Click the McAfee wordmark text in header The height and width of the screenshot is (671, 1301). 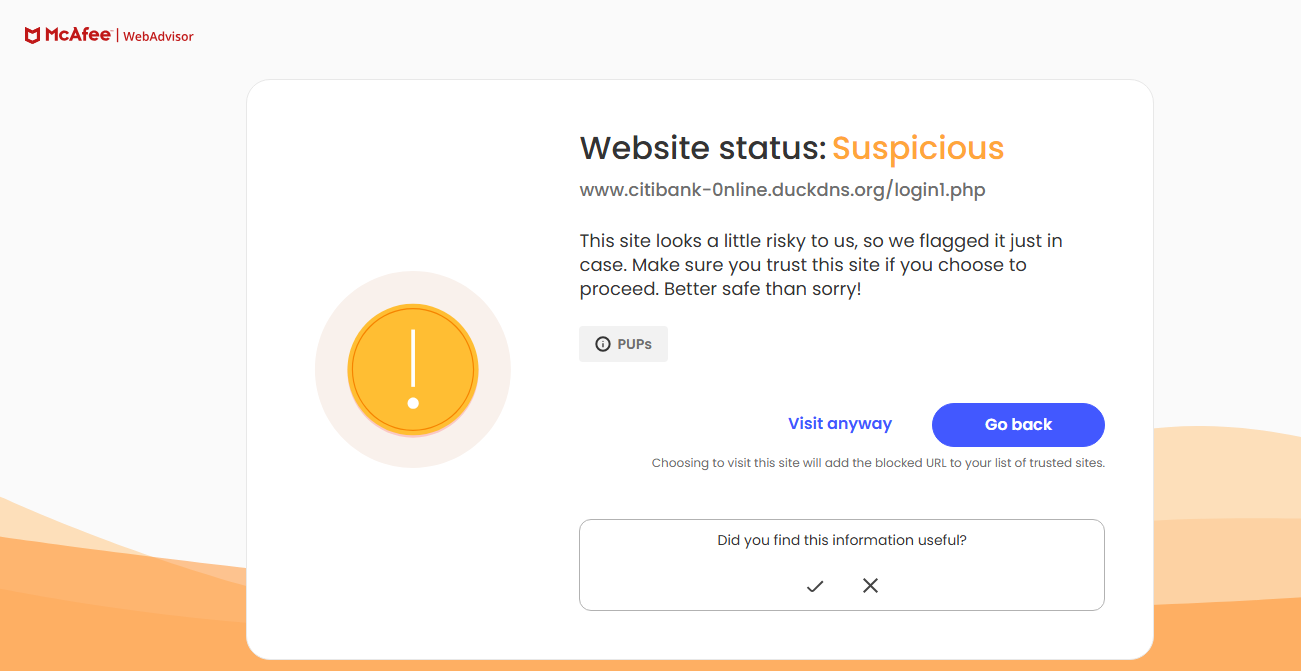pos(78,35)
